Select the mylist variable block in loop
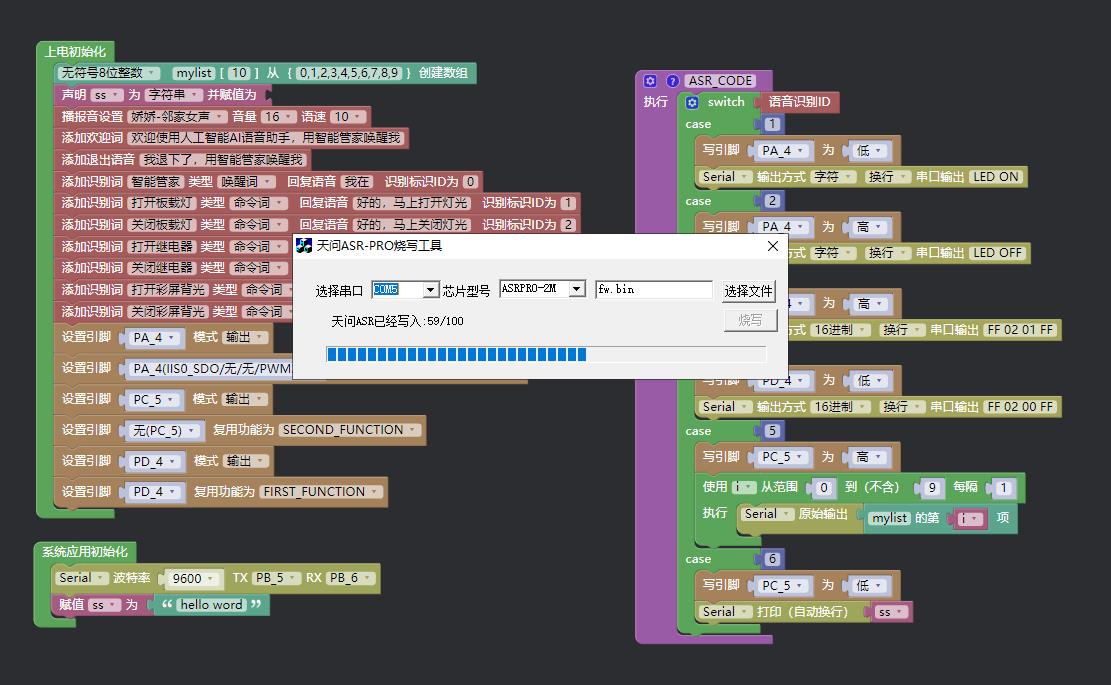 pyautogui.click(x=889, y=519)
